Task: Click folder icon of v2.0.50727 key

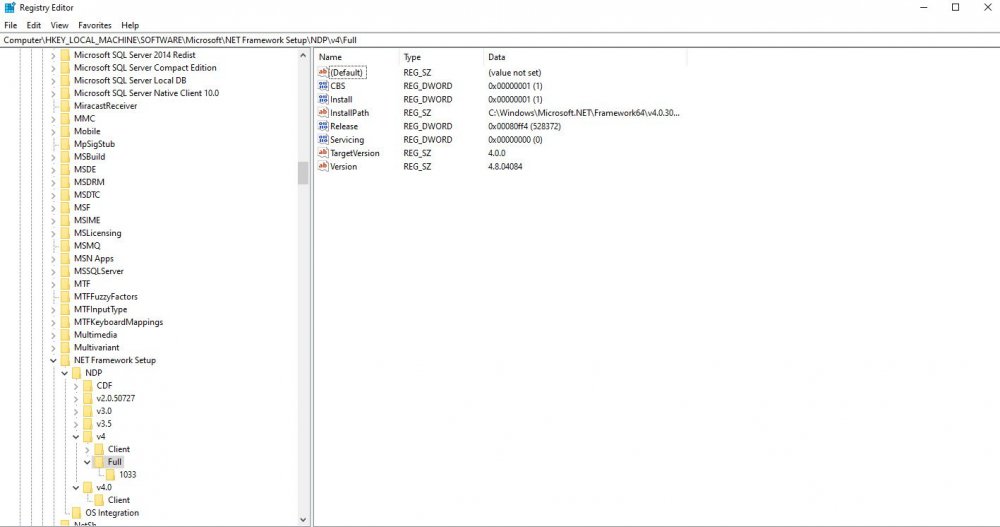Action: [88, 398]
